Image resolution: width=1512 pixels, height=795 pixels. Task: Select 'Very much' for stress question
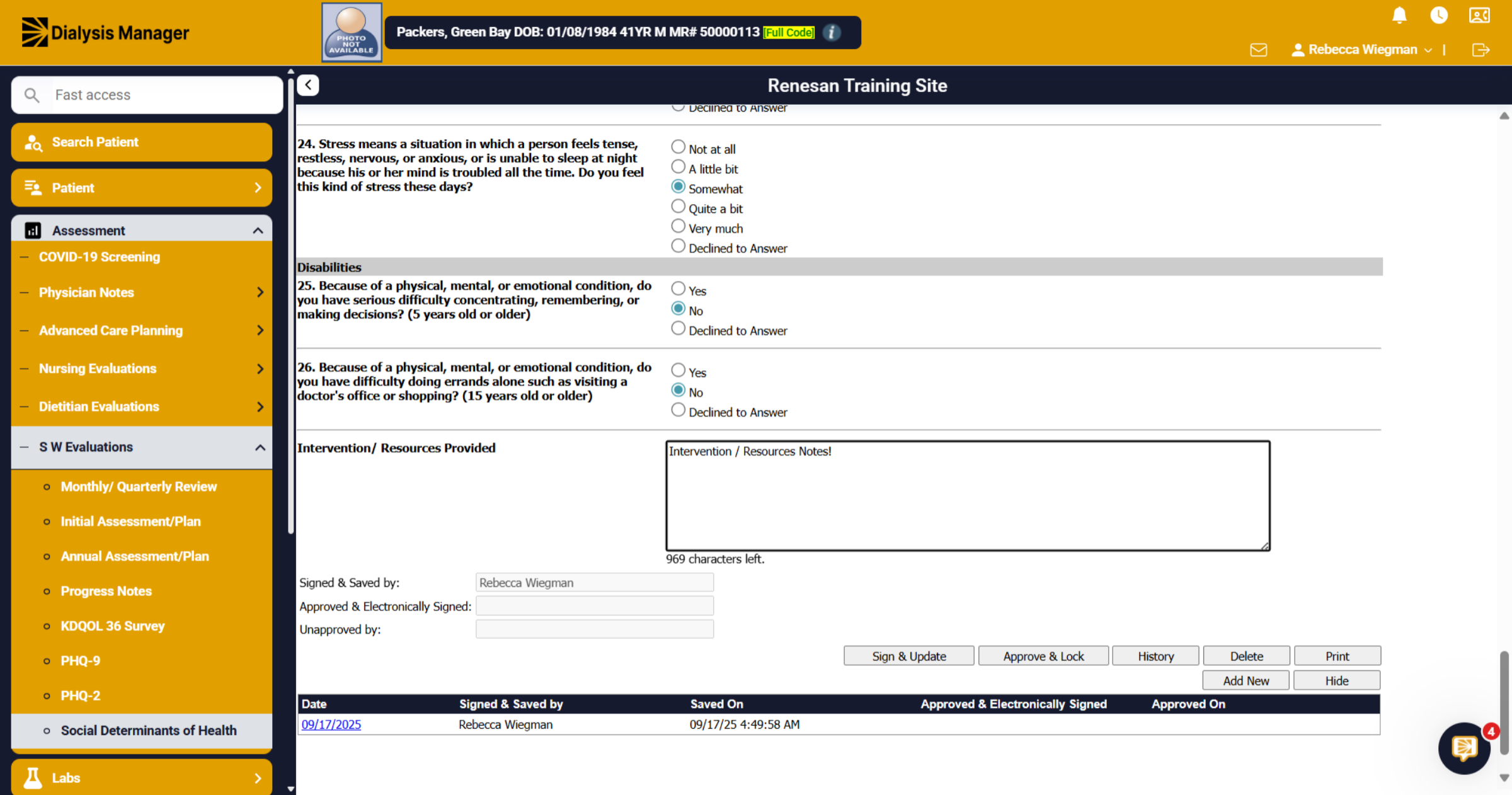(678, 226)
